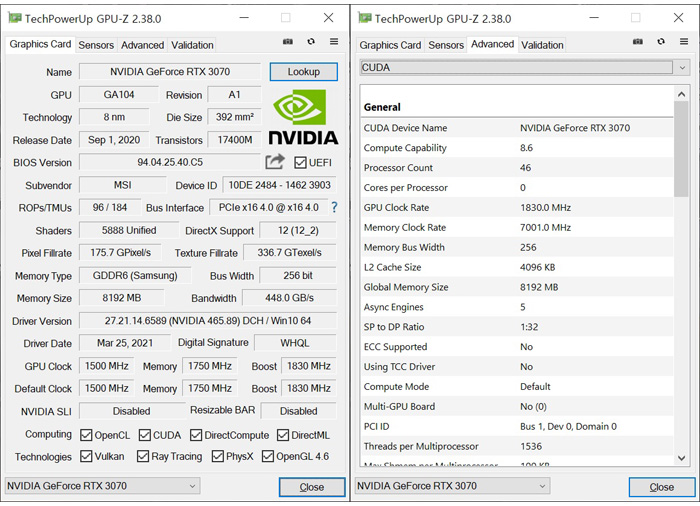Click scrollbar up arrow in CUDA list

[x=681, y=94]
